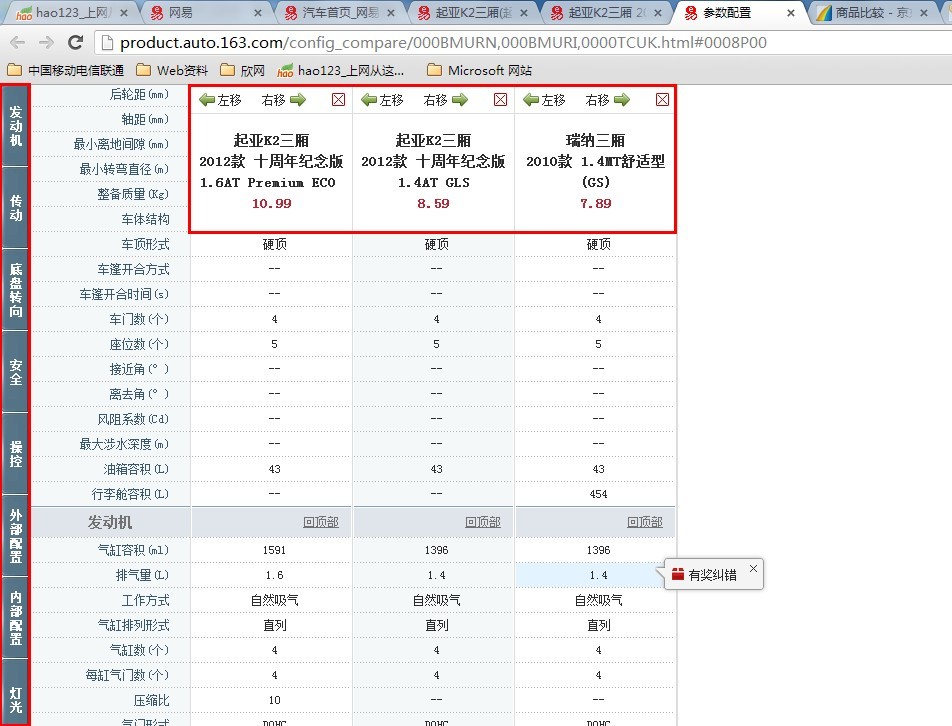Open the Web资料 bookmark folder
This screenshot has height=726, width=952.
click(172, 70)
